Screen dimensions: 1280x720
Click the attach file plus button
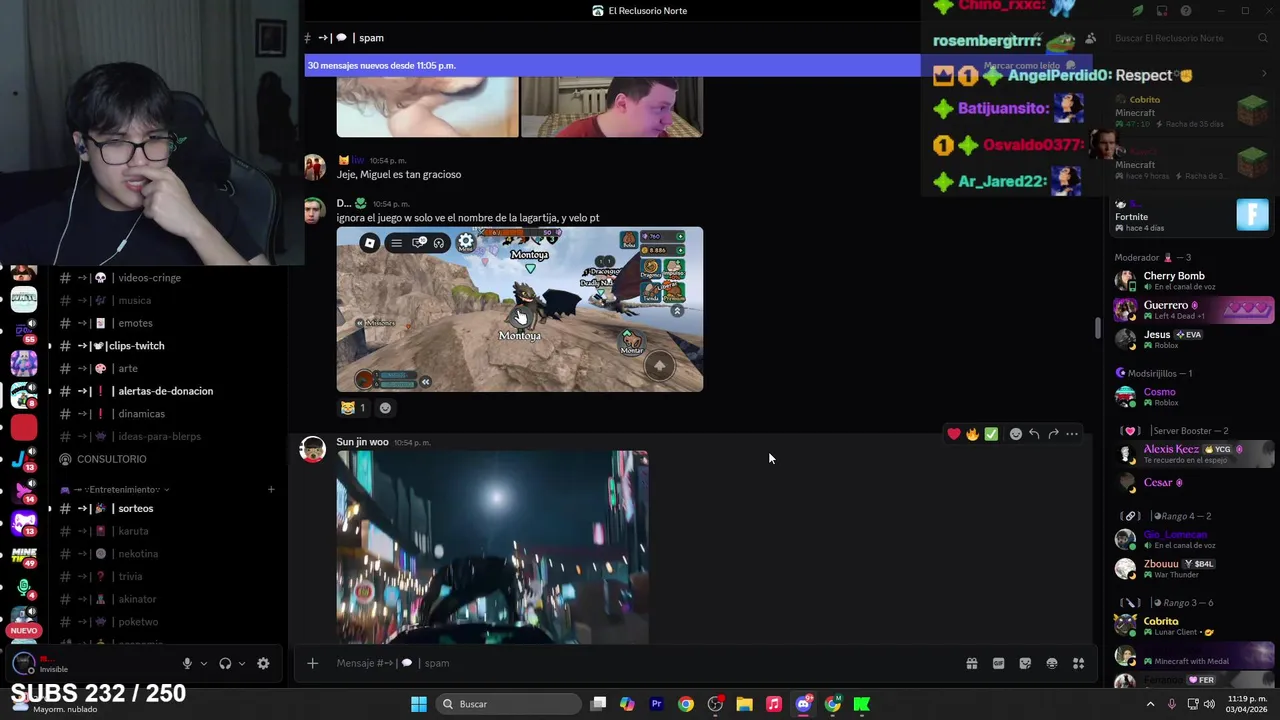312,663
